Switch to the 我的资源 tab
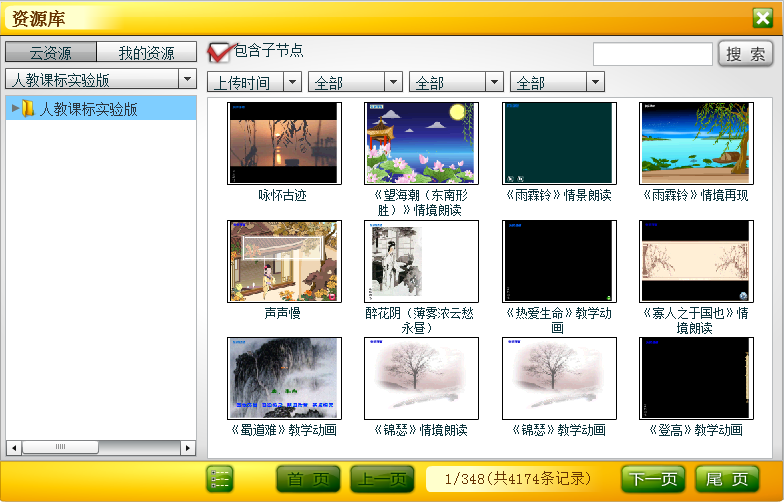Image resolution: width=784 pixels, height=503 pixels. (x=146, y=52)
